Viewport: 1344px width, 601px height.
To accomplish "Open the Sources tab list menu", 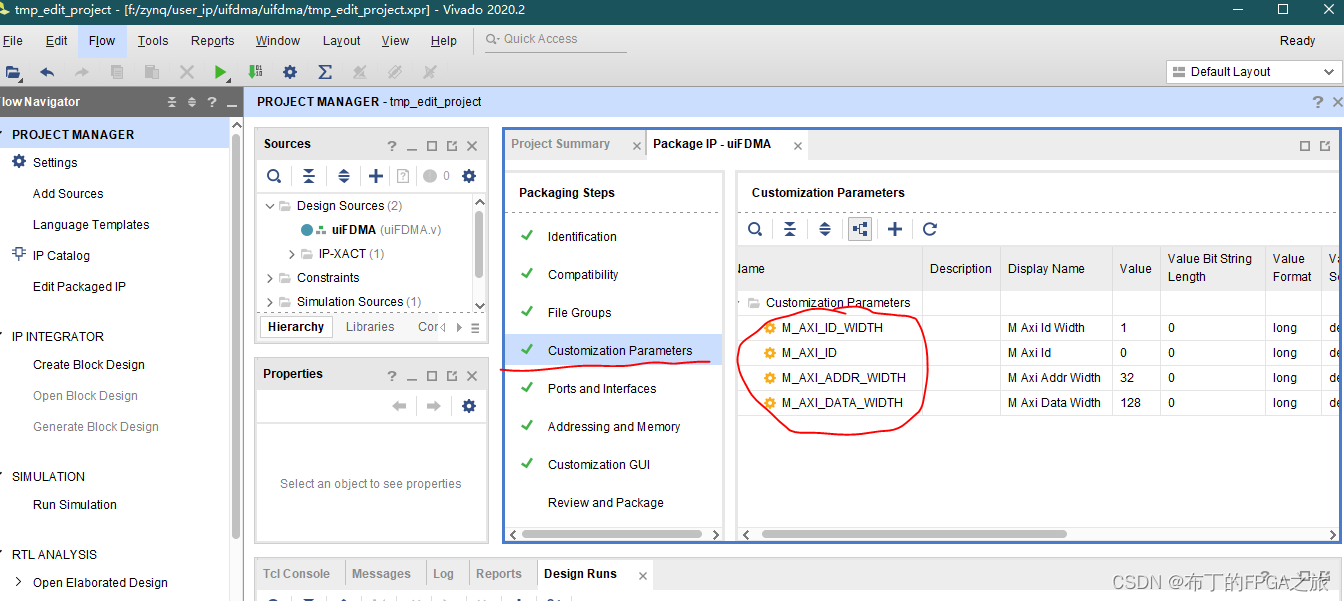I will point(475,328).
